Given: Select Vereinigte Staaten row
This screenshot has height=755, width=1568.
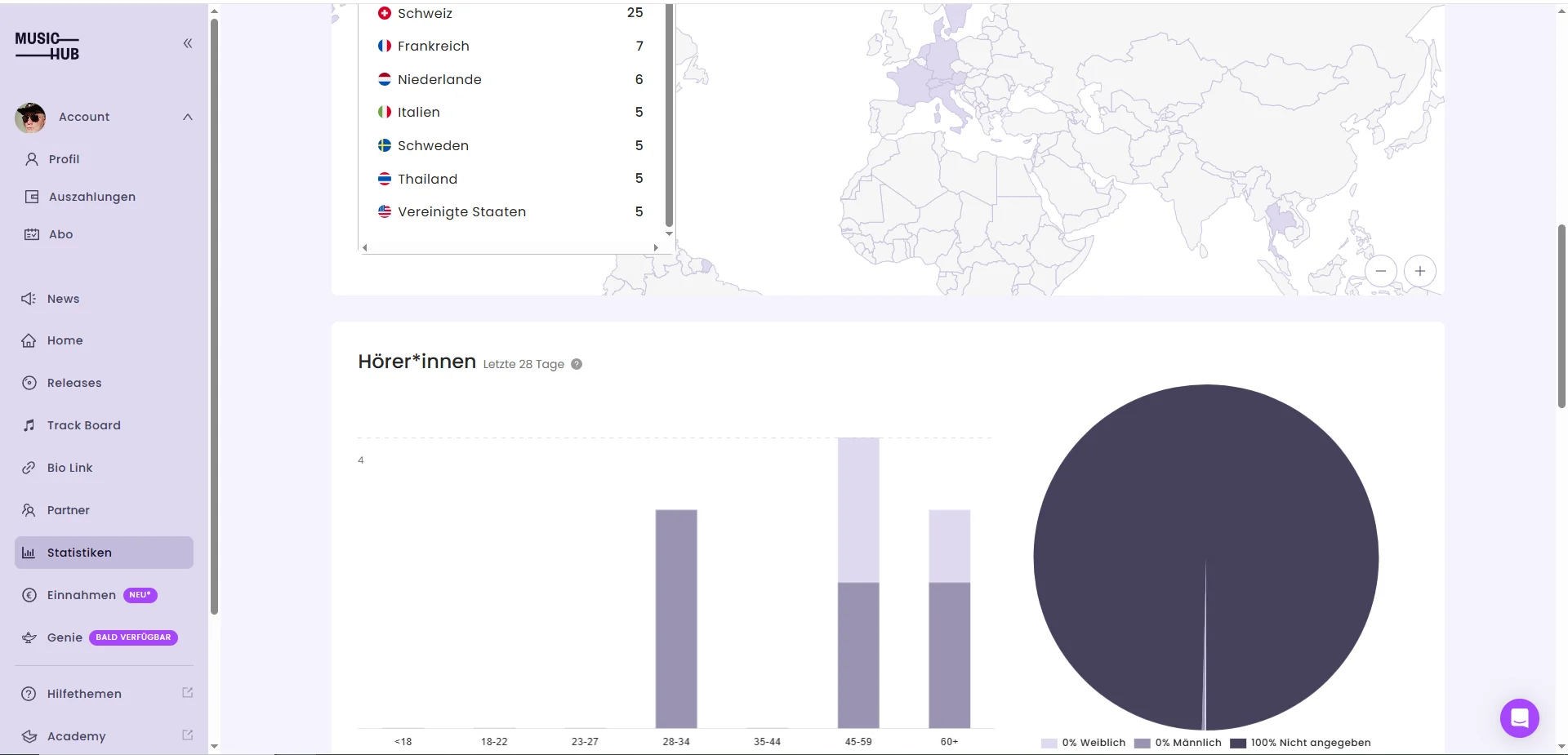Looking at the screenshot, I should 510,211.
